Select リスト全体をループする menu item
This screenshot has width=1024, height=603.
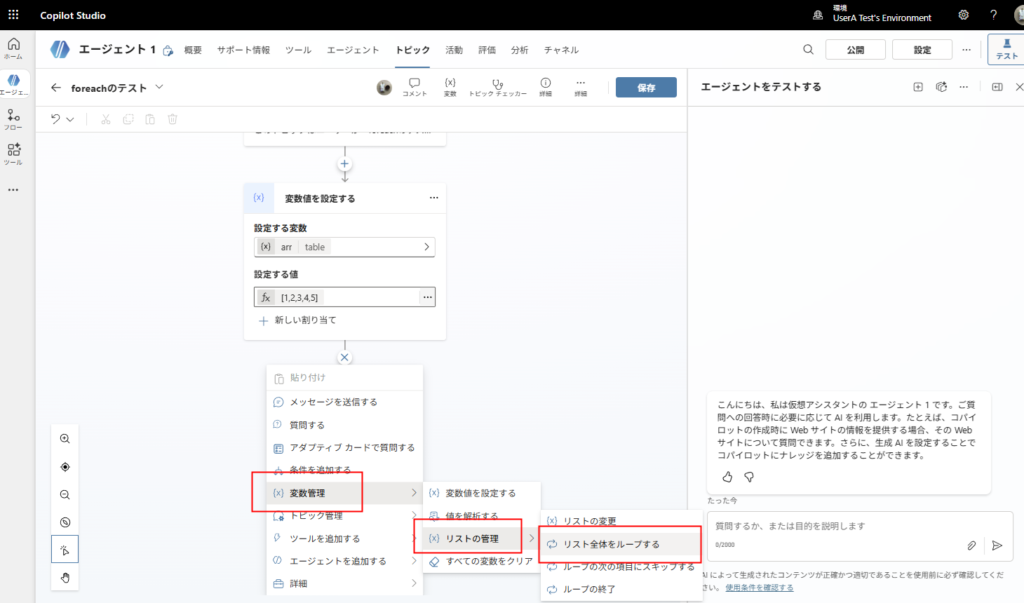(611, 544)
